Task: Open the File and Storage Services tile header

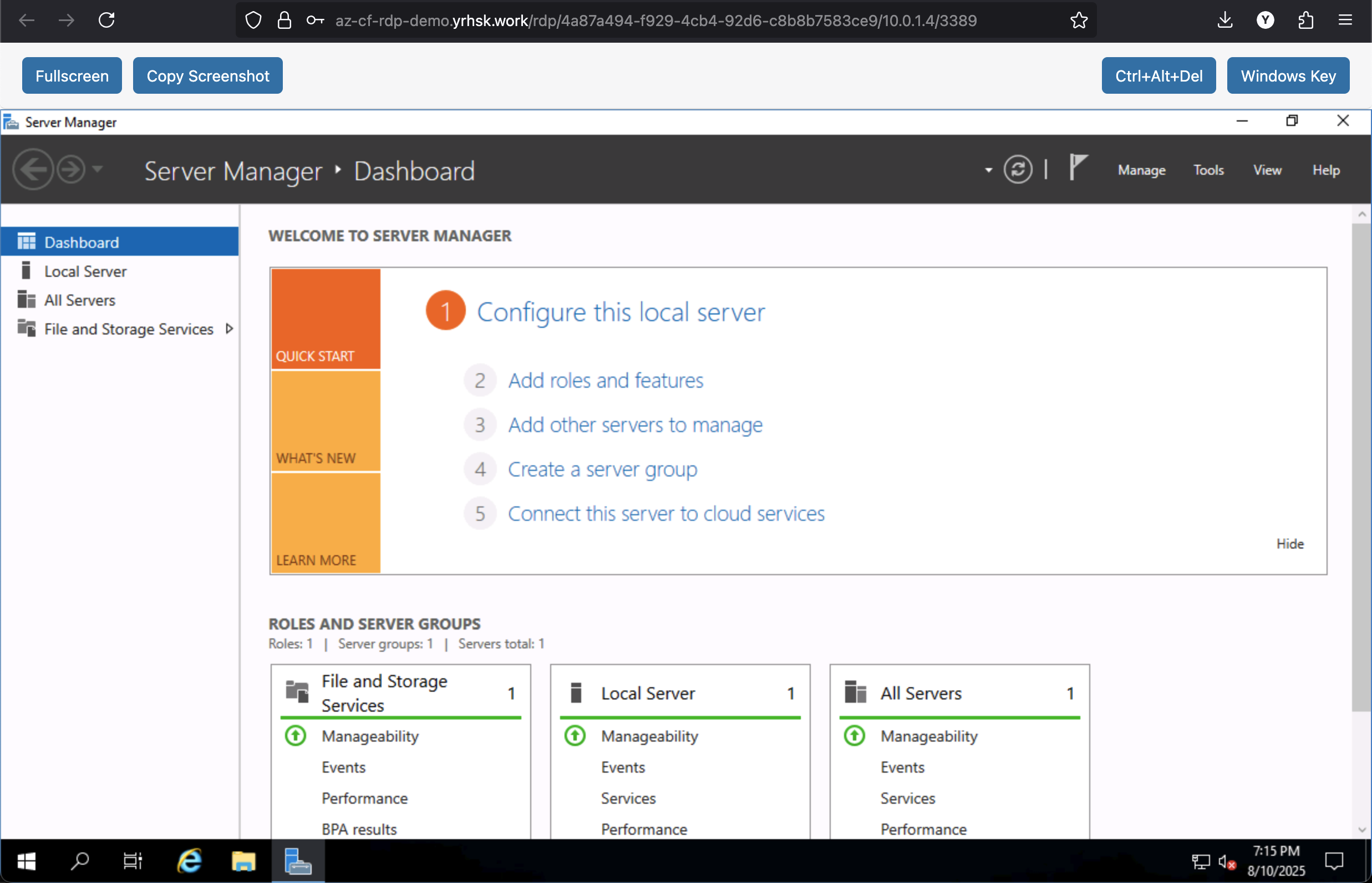Action: pyautogui.click(x=400, y=693)
